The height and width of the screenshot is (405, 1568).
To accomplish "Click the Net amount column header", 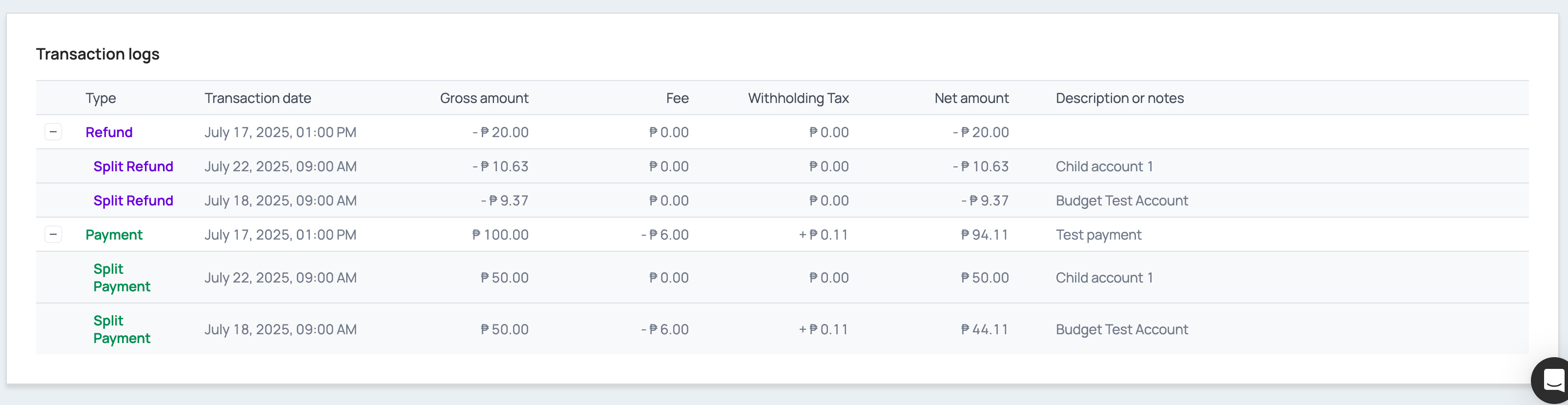I will (x=971, y=98).
